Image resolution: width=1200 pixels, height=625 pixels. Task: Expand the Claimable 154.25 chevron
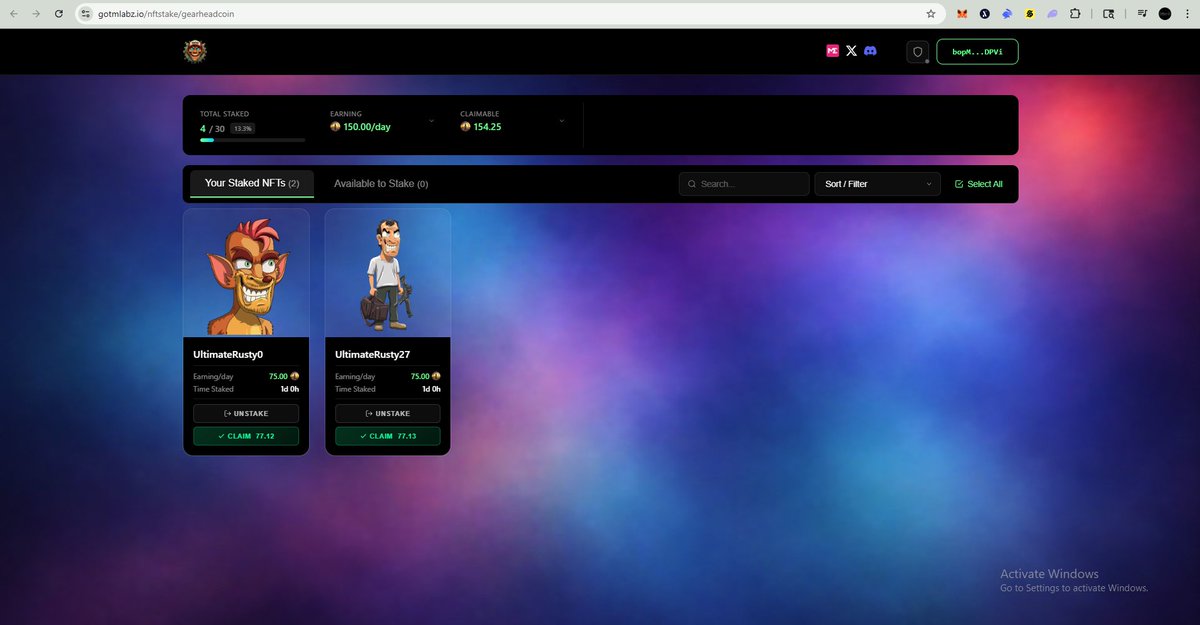tap(561, 120)
